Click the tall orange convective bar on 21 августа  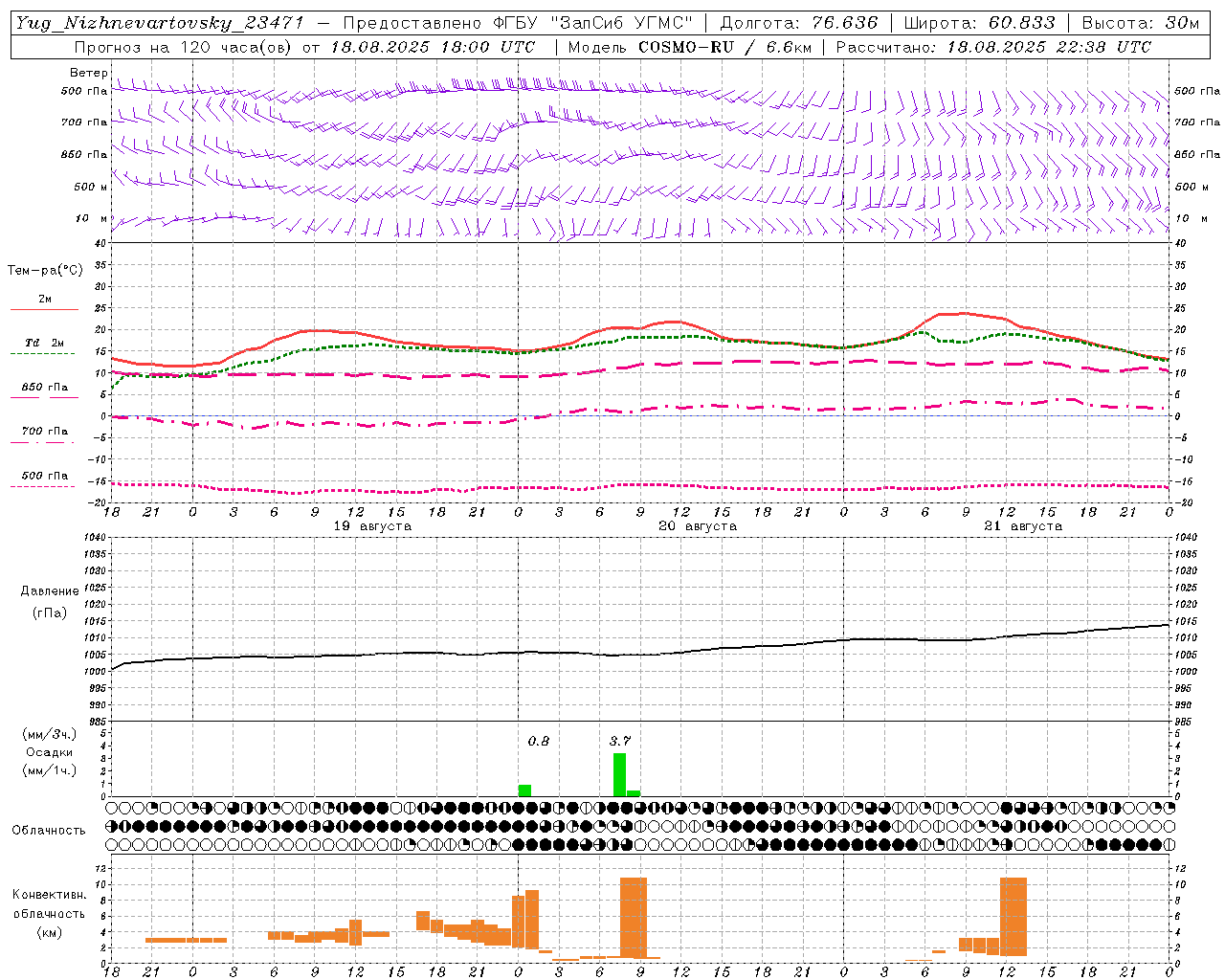tap(1013, 917)
